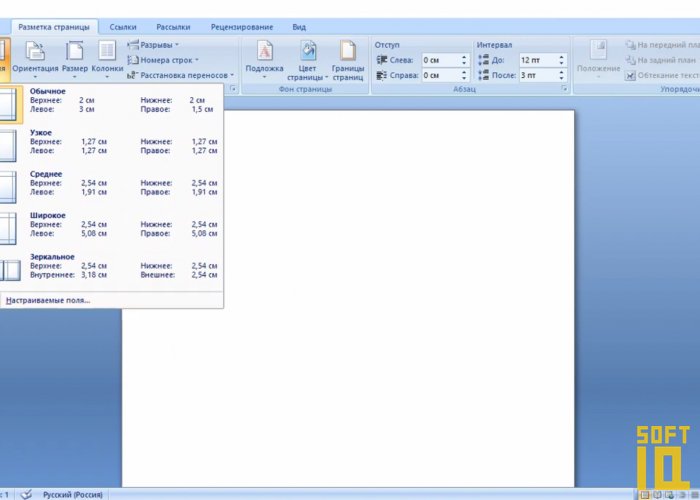Click the spelling check status bar icon
The image size is (700, 500).
[x=27, y=494]
